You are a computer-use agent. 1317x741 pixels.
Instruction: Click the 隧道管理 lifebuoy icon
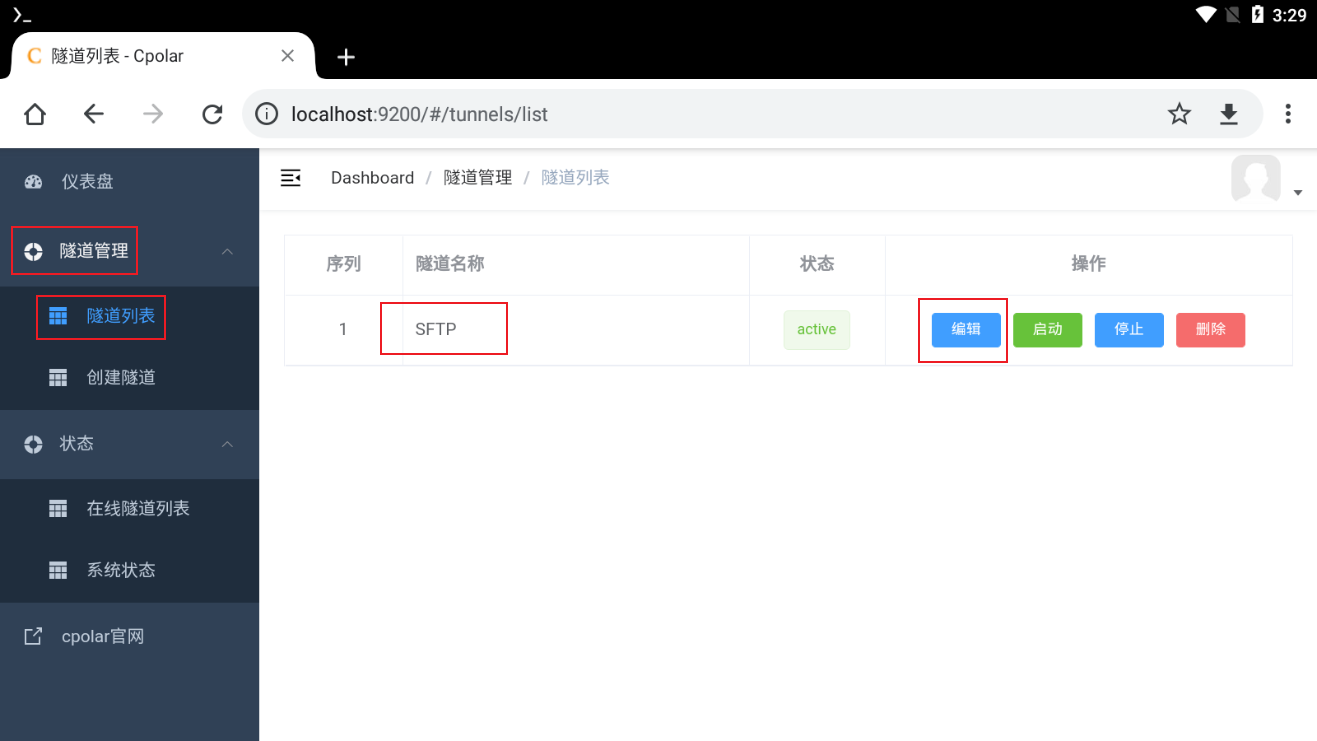click(x=33, y=251)
